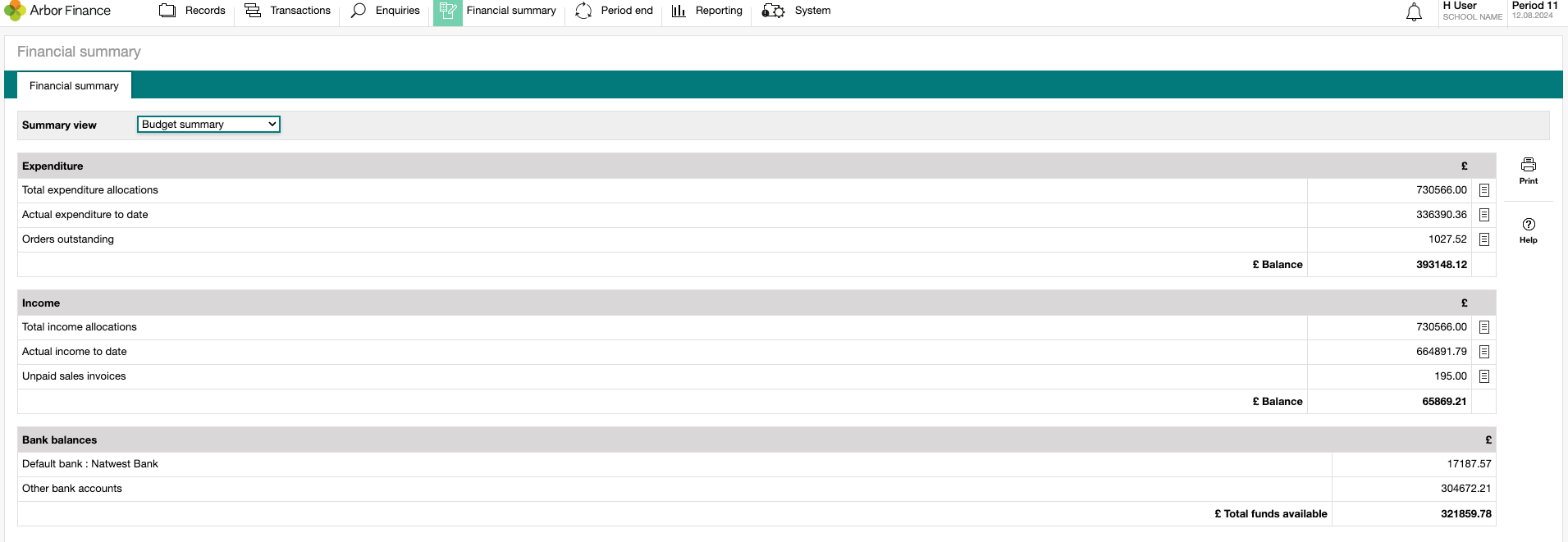Click the value 336390.36
Image resolution: width=1568 pixels, height=542 pixels.
coord(1442,215)
